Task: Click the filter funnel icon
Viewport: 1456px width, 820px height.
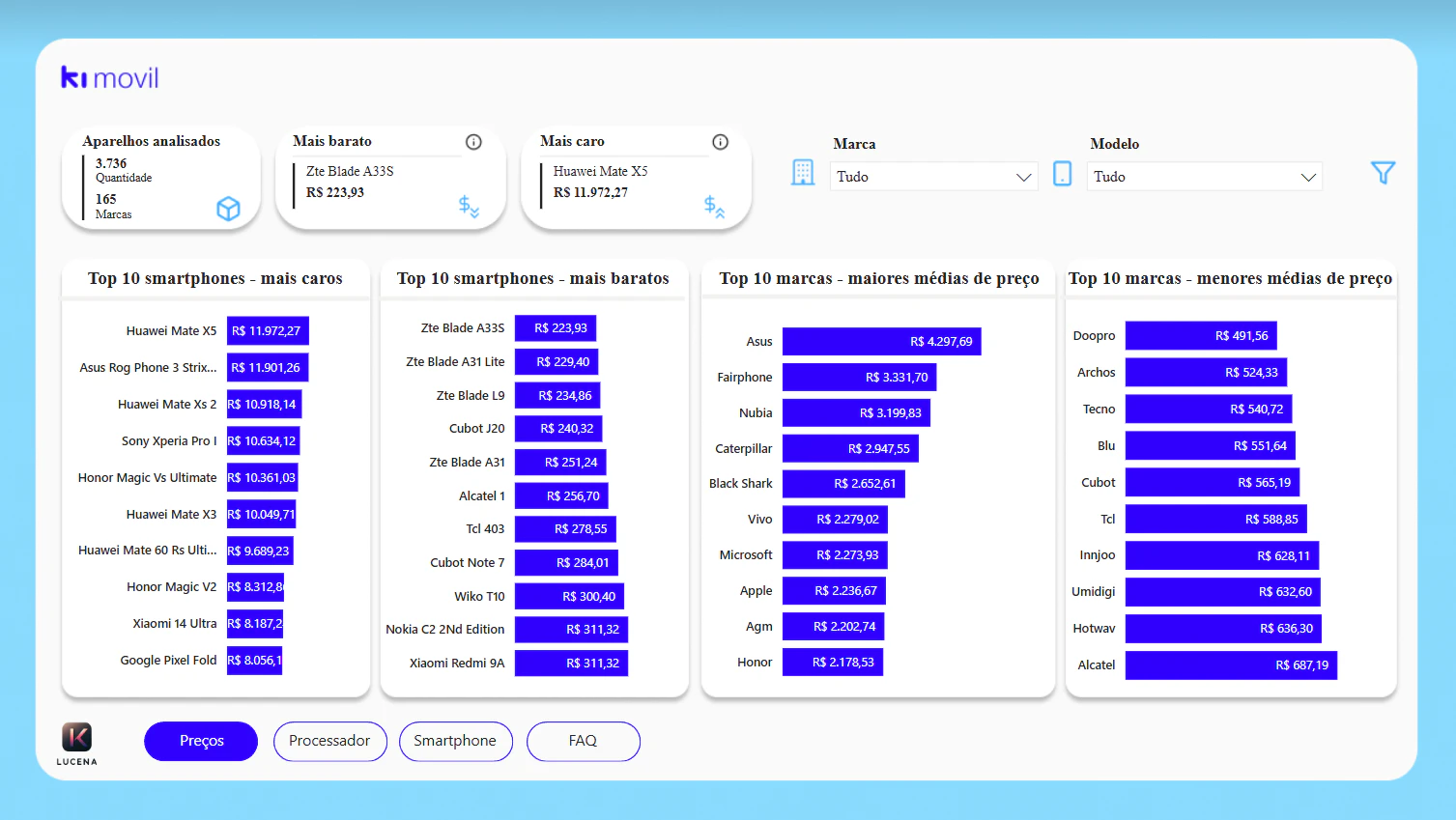Action: point(1383,173)
